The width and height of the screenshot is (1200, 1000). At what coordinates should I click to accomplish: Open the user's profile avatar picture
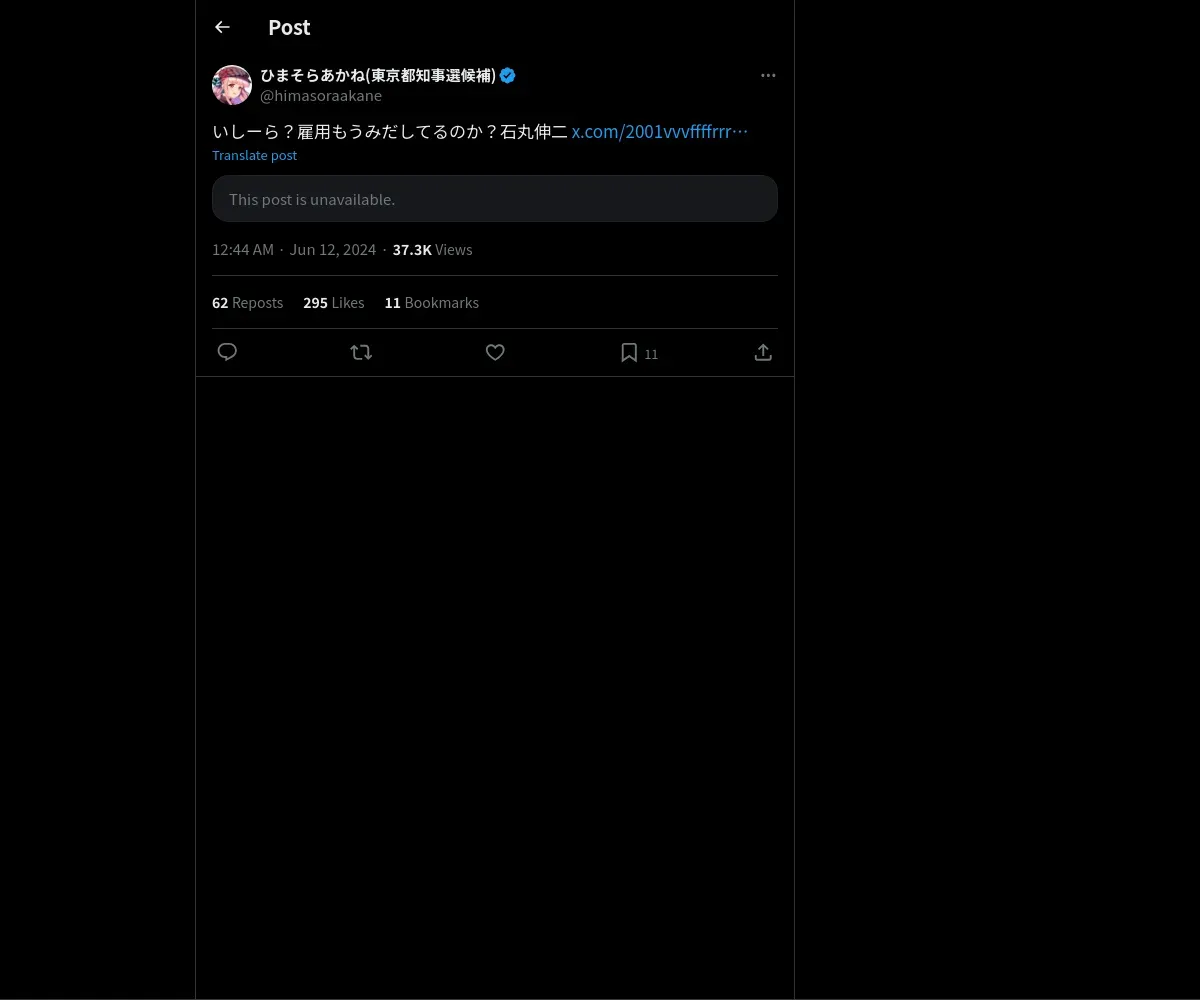pos(232,85)
